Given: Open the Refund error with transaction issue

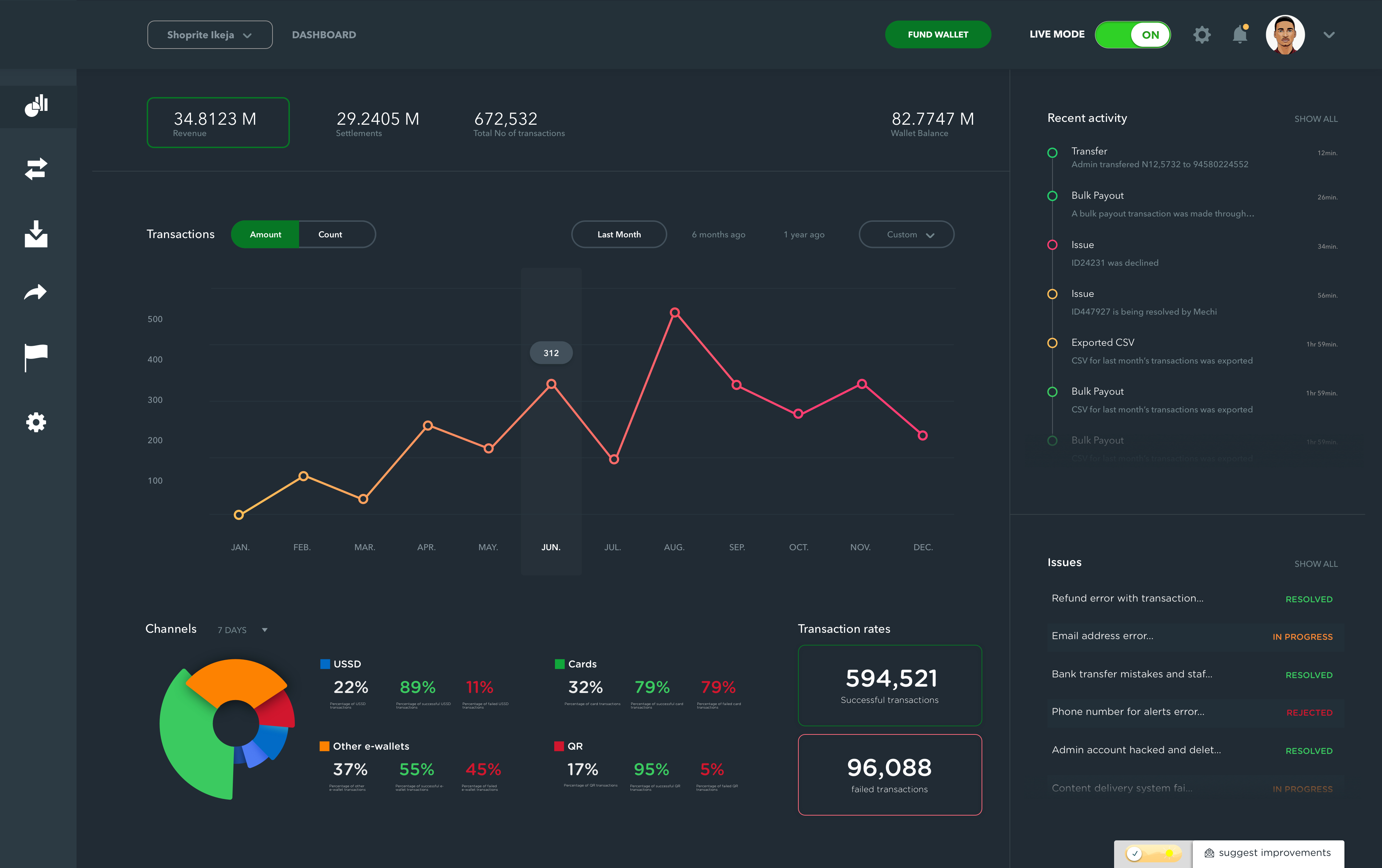Looking at the screenshot, I should point(1195,598).
